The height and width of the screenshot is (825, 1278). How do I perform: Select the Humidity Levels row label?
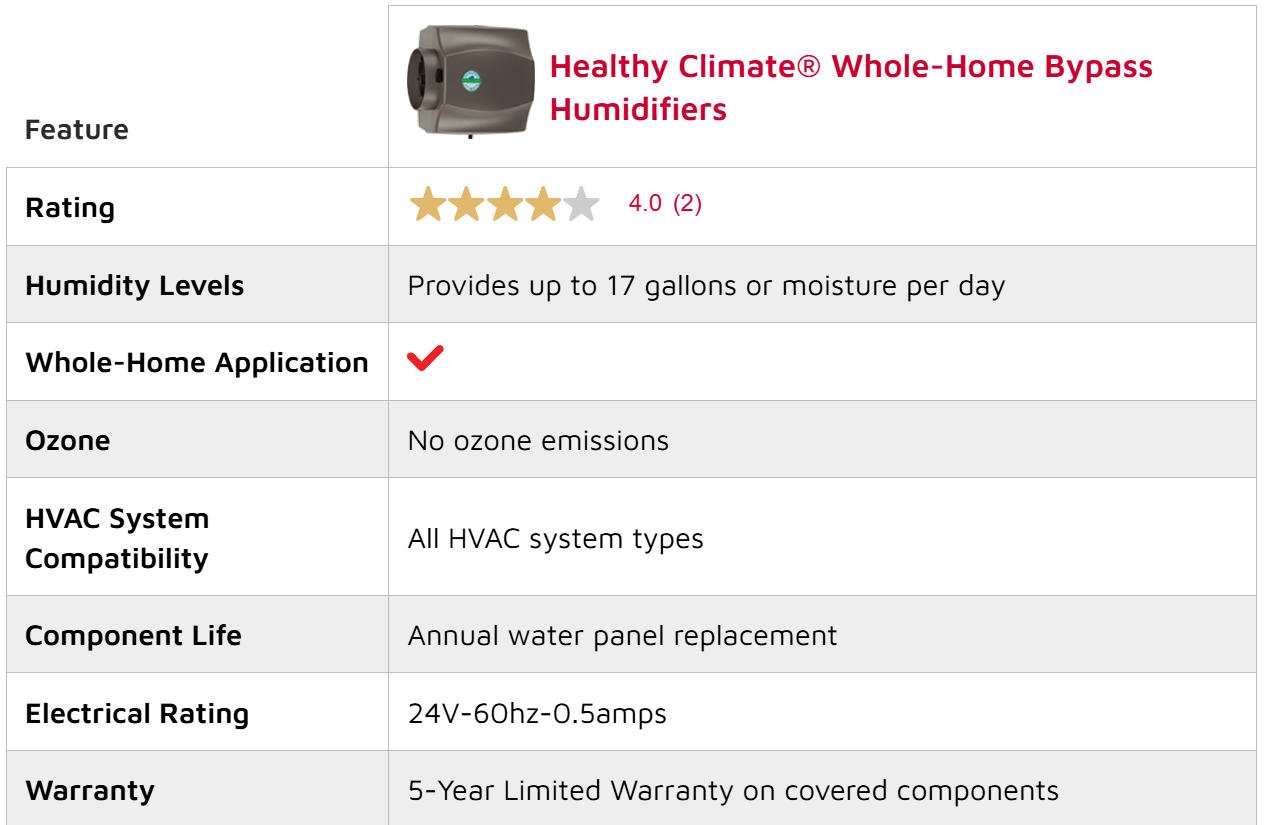tap(133, 286)
